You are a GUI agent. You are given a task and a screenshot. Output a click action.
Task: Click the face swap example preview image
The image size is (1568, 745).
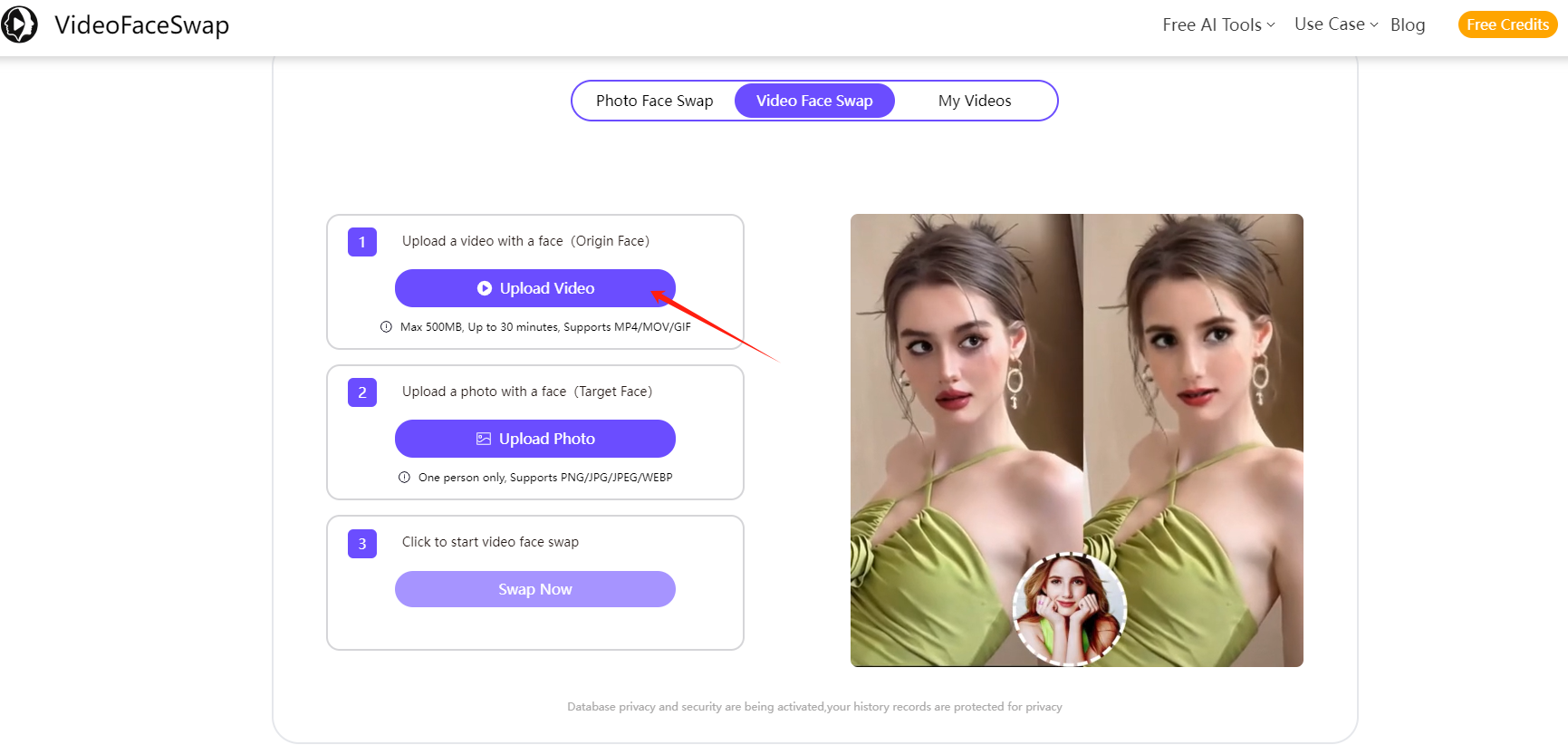(1077, 440)
